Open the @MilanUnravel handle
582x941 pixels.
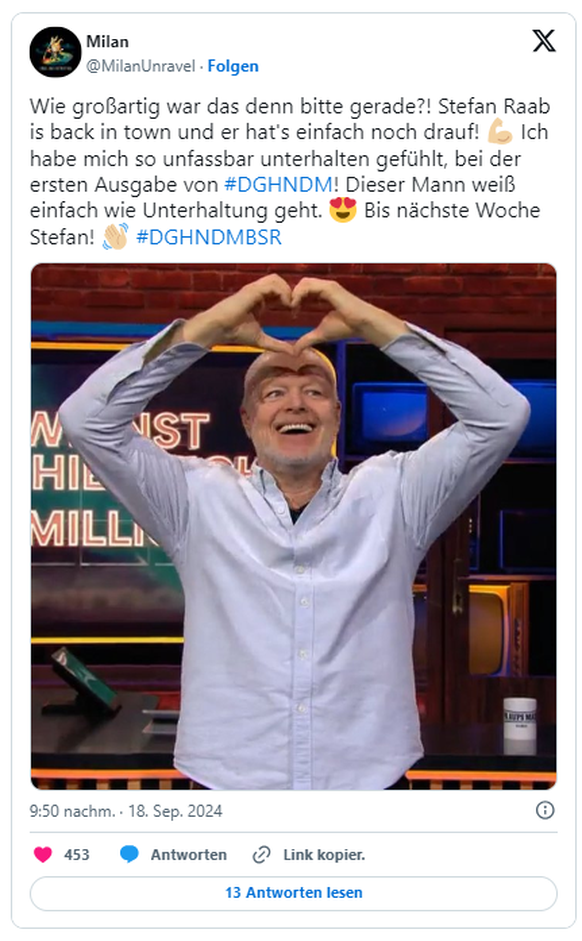coord(140,66)
